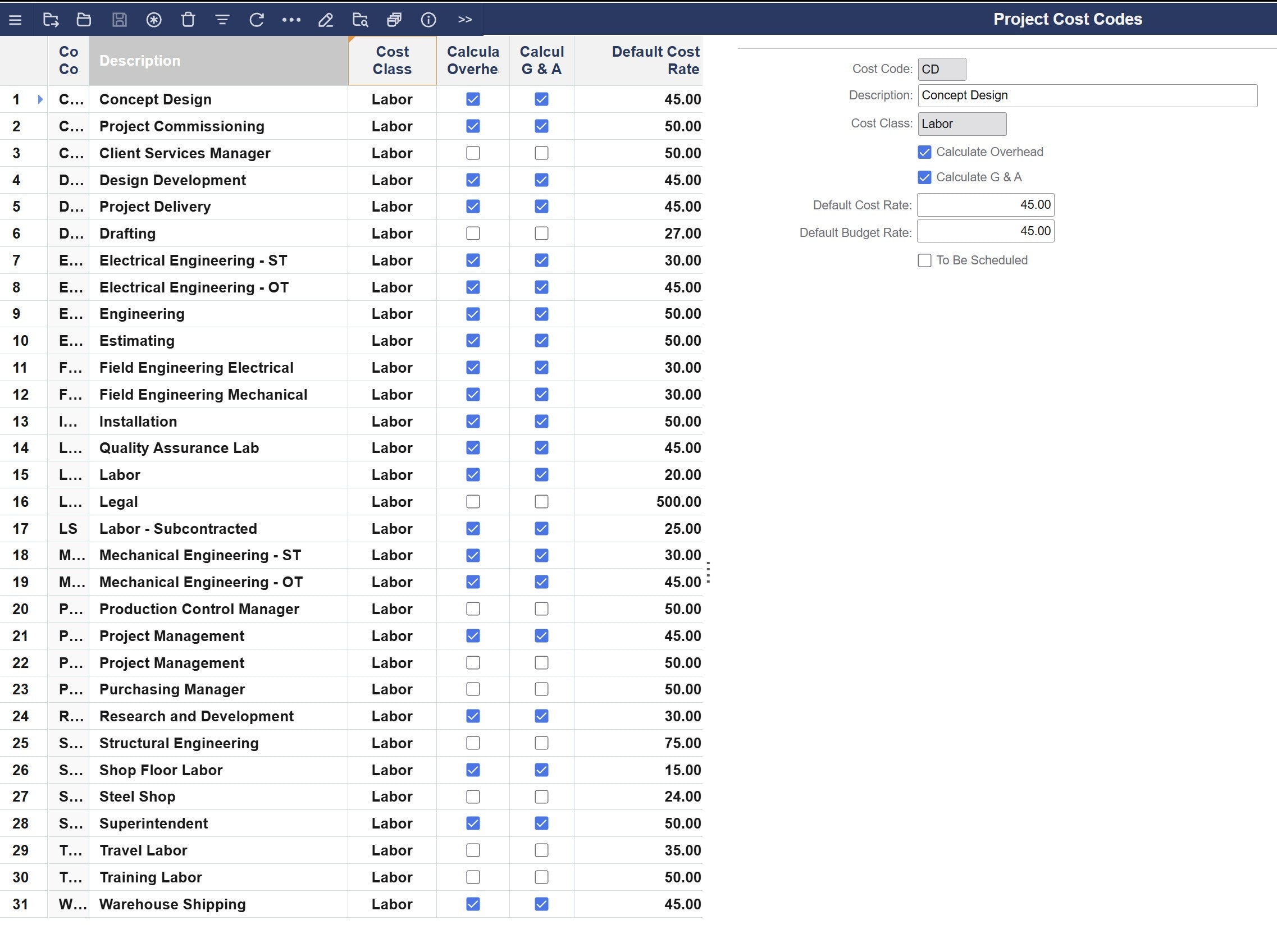
Task: Open the Cost Code lookup field
Action: click(941, 69)
